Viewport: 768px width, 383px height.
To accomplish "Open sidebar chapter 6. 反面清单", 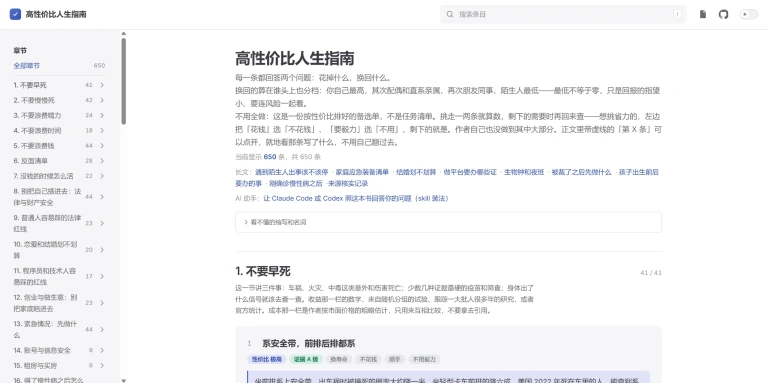I will point(31,161).
